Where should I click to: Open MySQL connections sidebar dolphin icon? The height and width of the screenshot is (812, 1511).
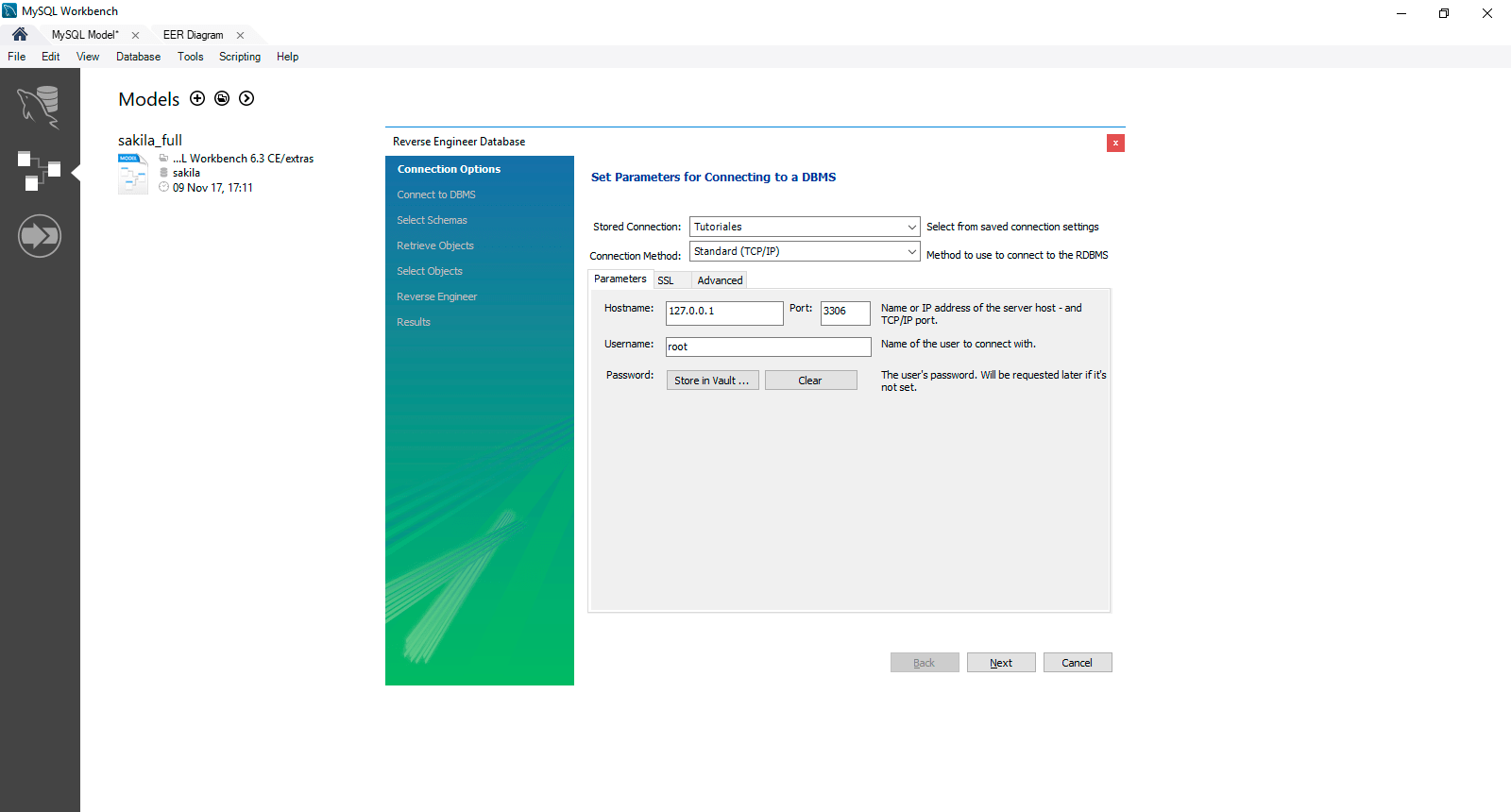[40, 106]
